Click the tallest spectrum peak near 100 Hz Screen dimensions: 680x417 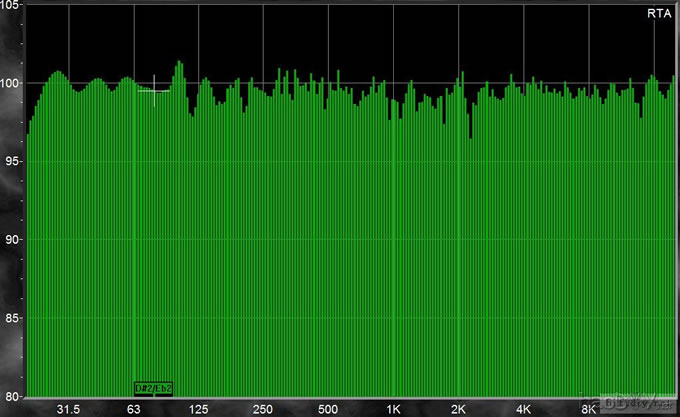point(179,64)
